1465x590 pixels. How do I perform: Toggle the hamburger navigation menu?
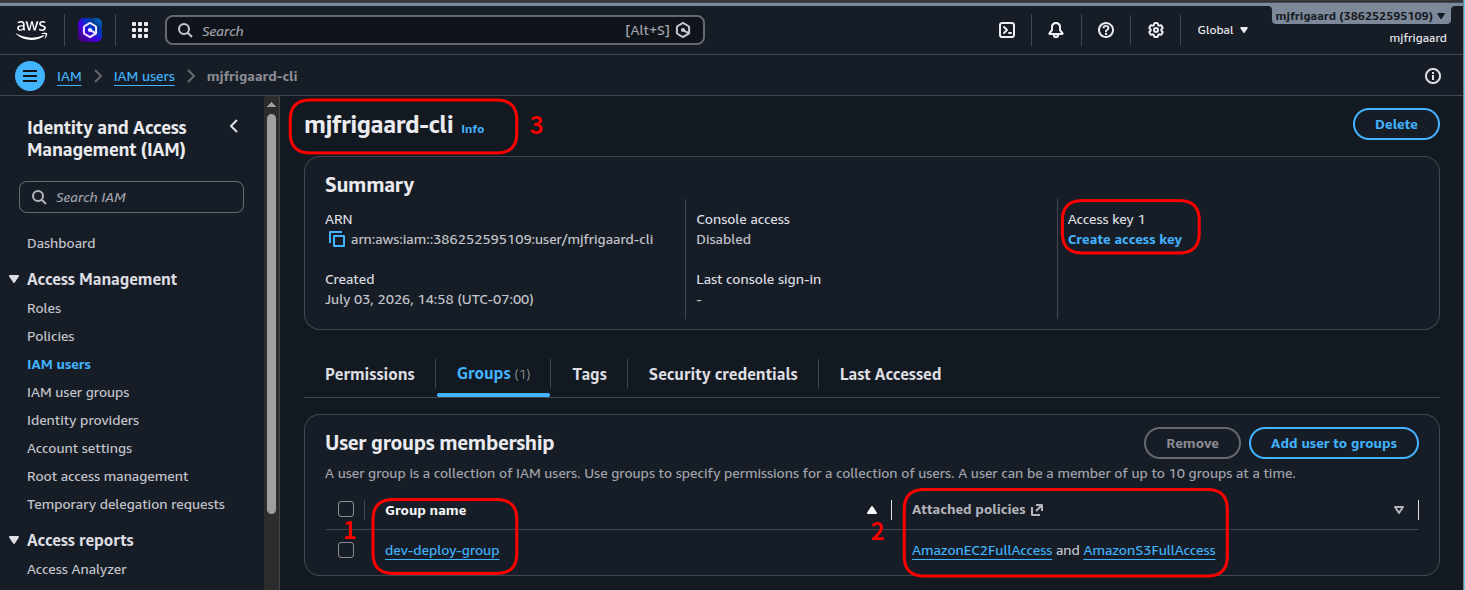click(x=30, y=76)
